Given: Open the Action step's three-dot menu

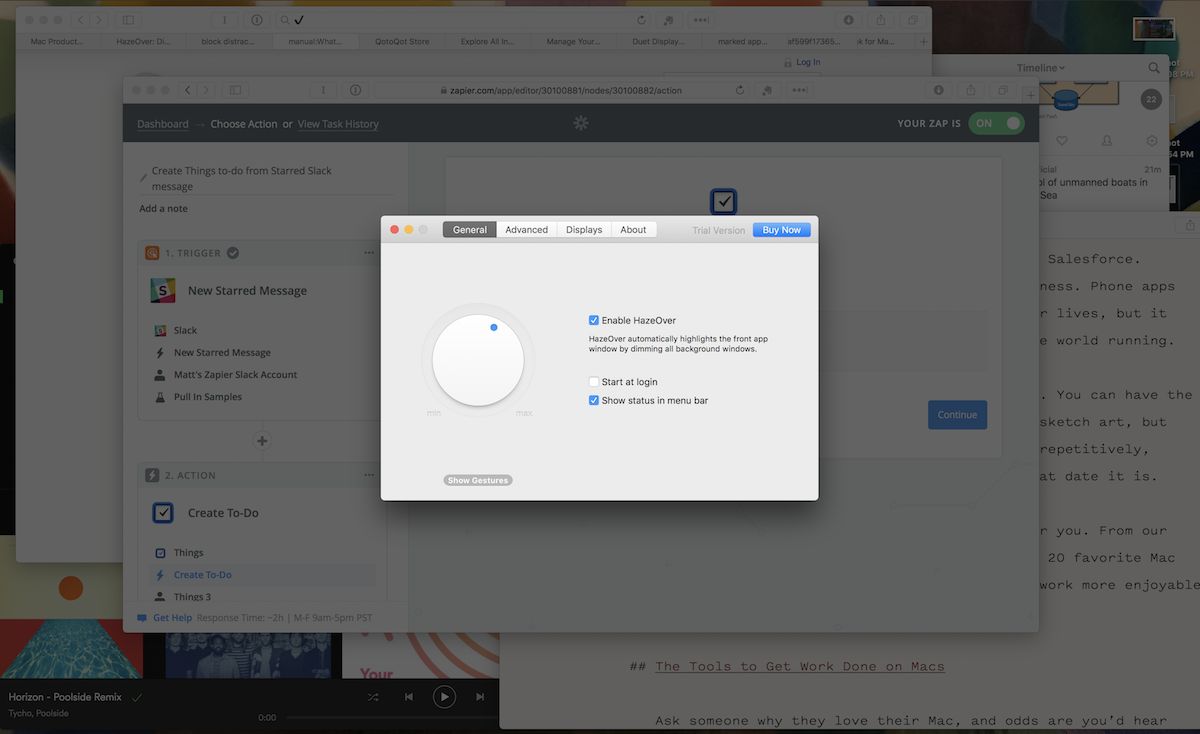Looking at the screenshot, I should [x=369, y=475].
